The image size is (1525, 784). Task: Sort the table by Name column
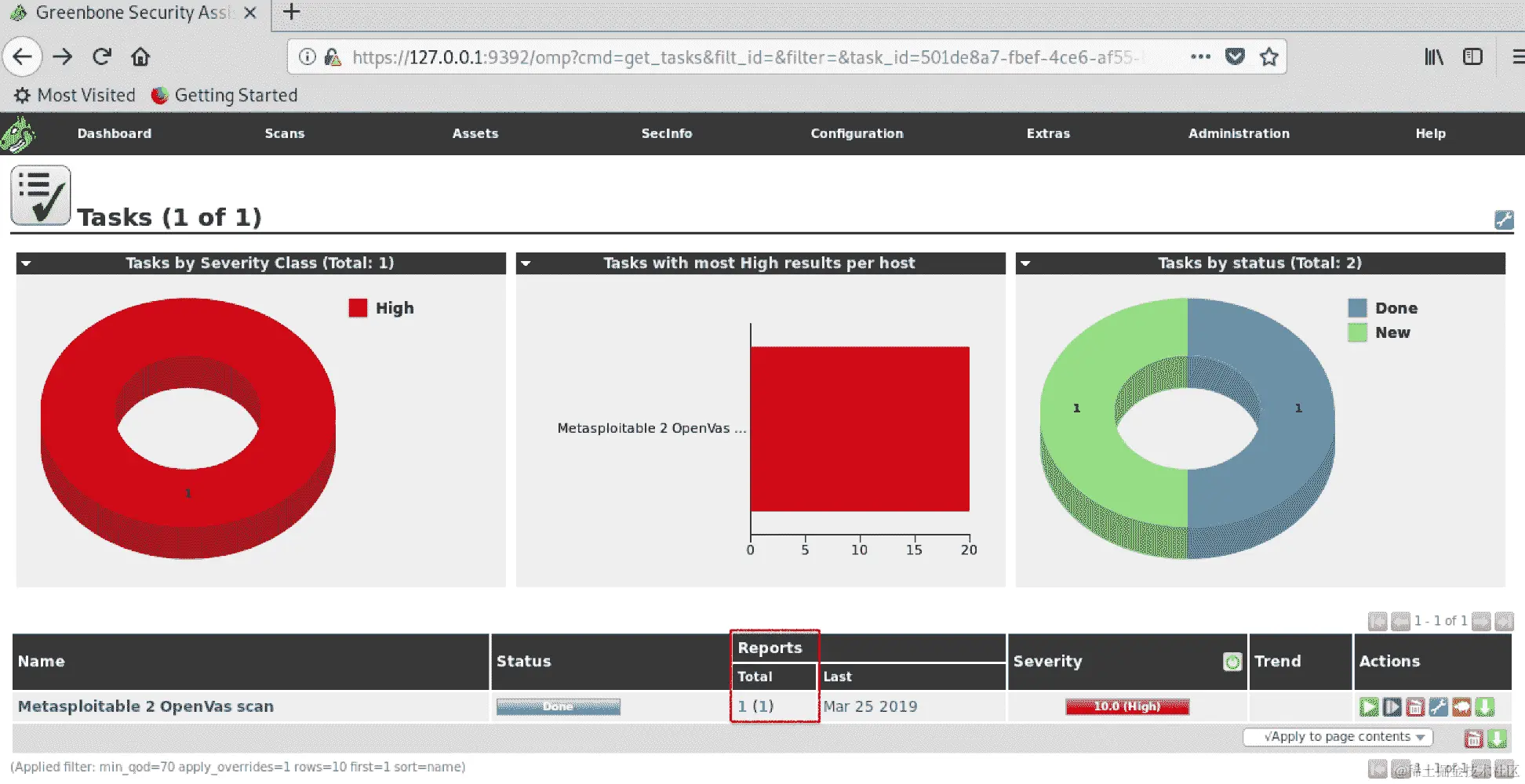pos(42,662)
